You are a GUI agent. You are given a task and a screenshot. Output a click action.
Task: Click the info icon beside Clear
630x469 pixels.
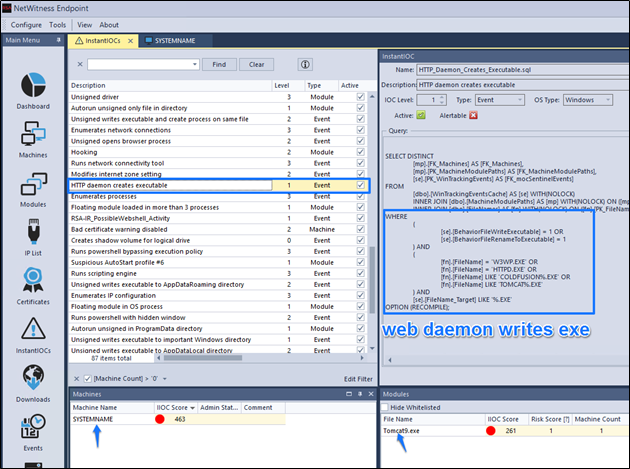(x=305, y=64)
